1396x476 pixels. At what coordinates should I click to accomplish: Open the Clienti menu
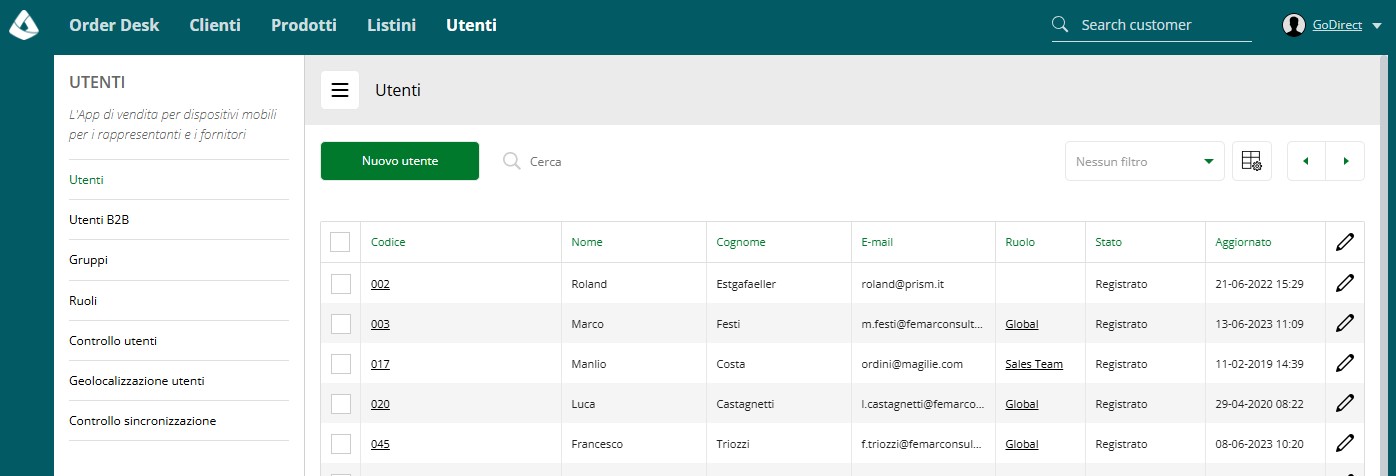[215, 25]
